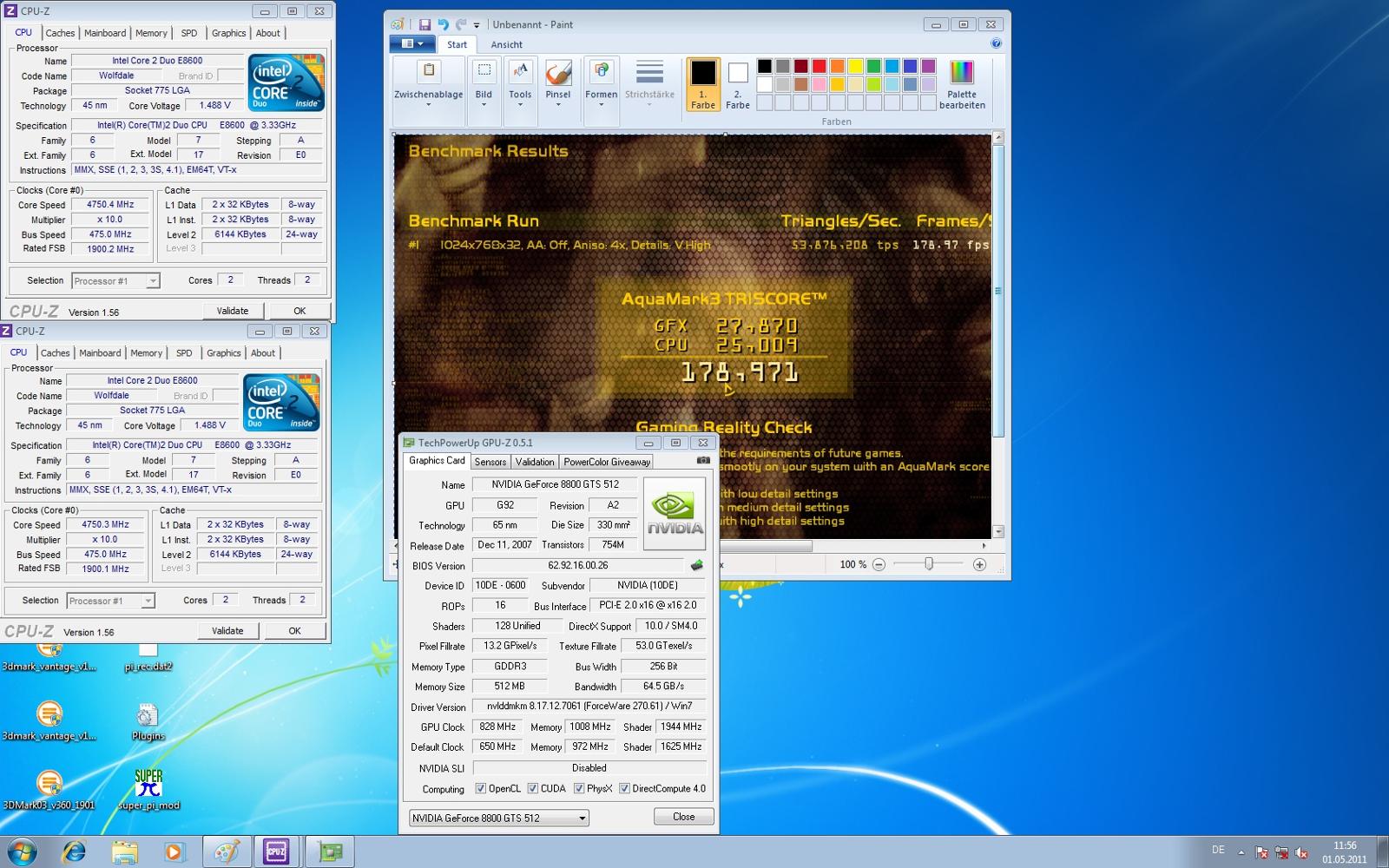Open Paint help with the question mark icon
The image size is (1389, 868).
(x=996, y=43)
